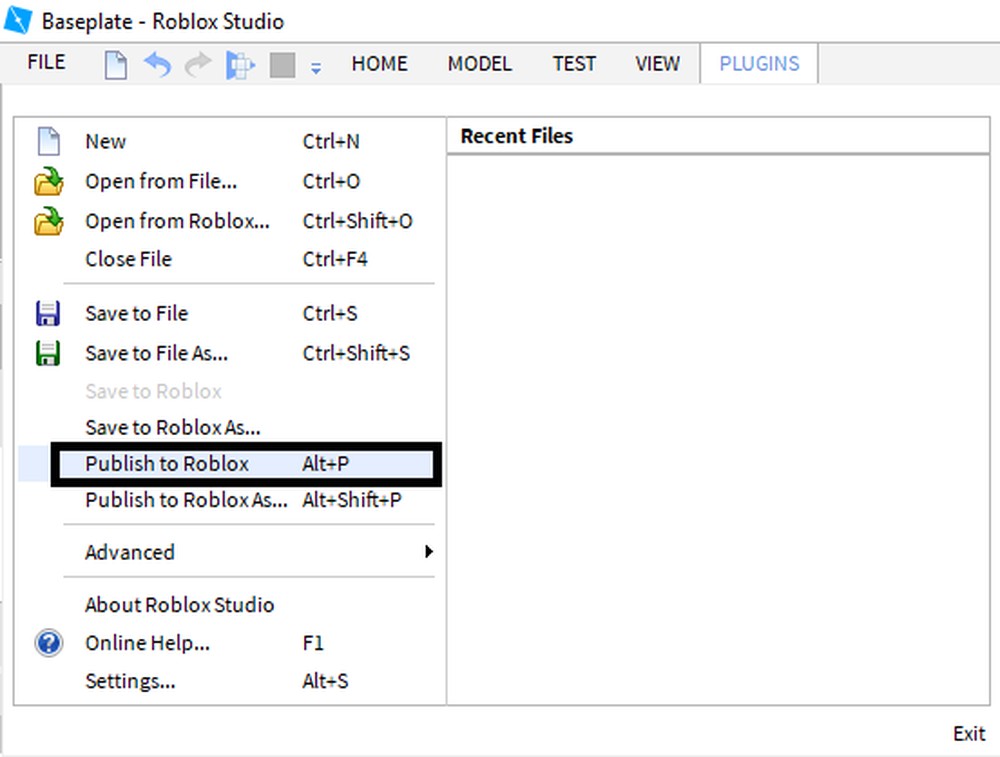Open Settings from the File menu
Image resolution: width=1000 pixels, height=757 pixels.
point(130,681)
